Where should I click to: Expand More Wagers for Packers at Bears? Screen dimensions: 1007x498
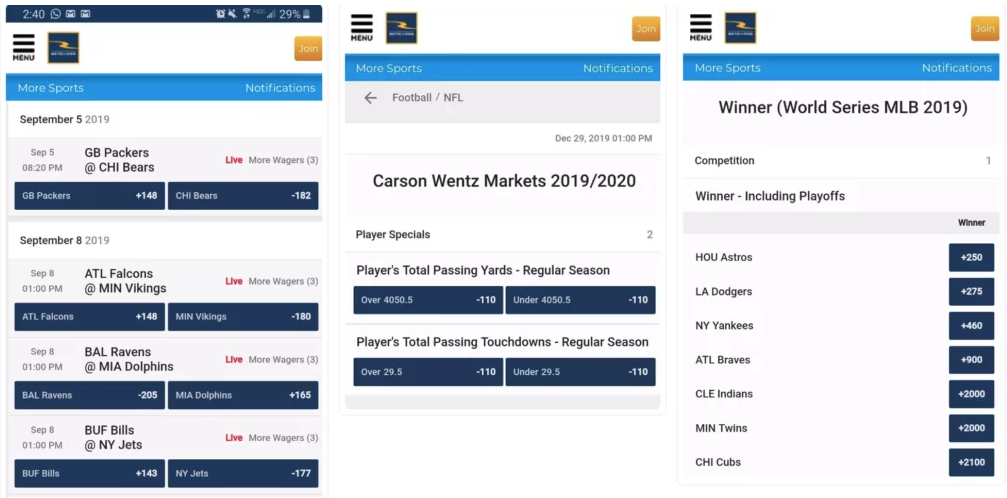coord(283,160)
